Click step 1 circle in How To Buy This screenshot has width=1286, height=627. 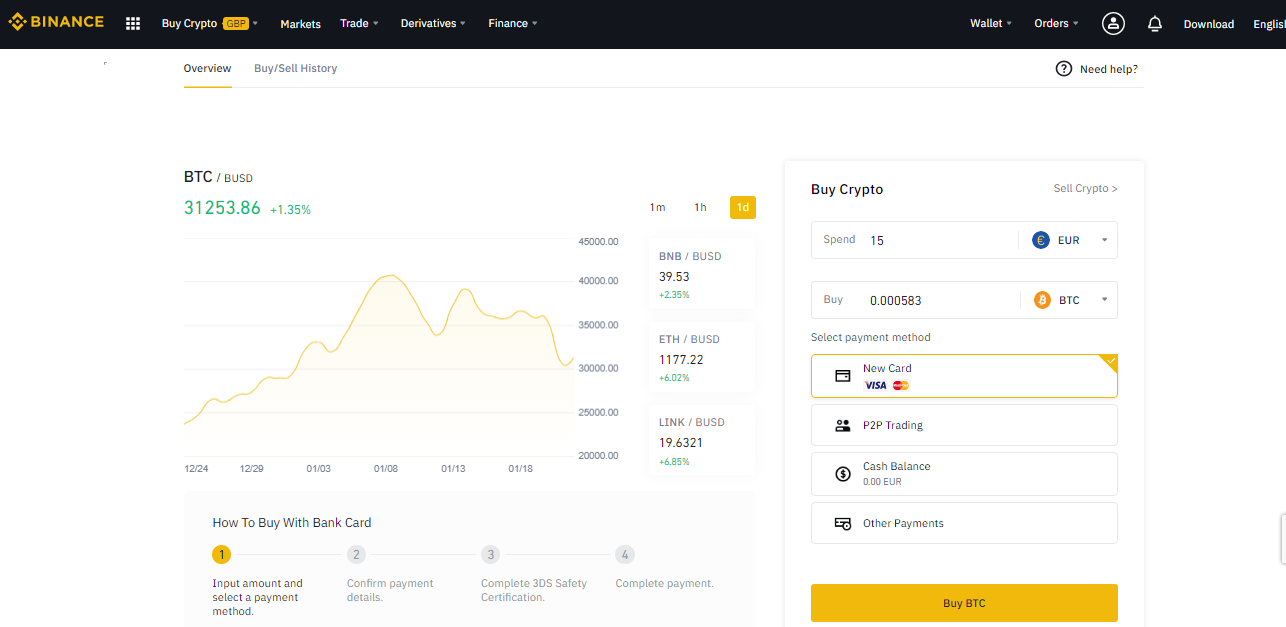click(x=222, y=554)
